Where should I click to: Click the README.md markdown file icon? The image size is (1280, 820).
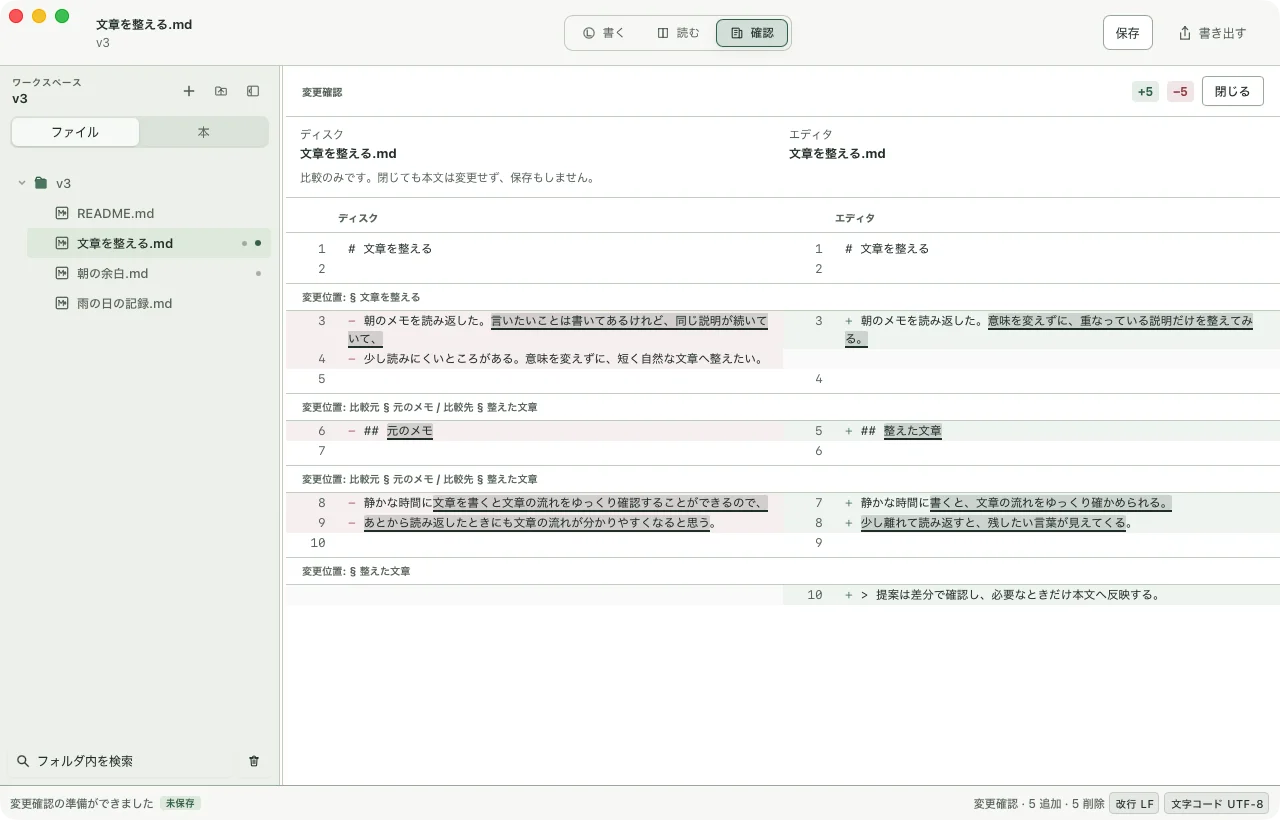coord(62,213)
